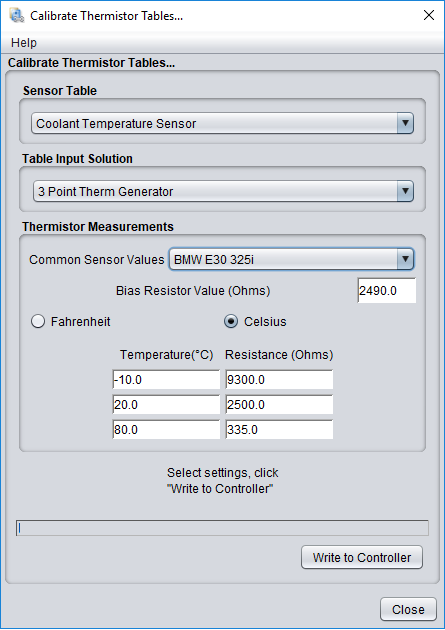Click the Close button at bottom
Image resolution: width=445 pixels, height=630 pixels.
[408, 610]
